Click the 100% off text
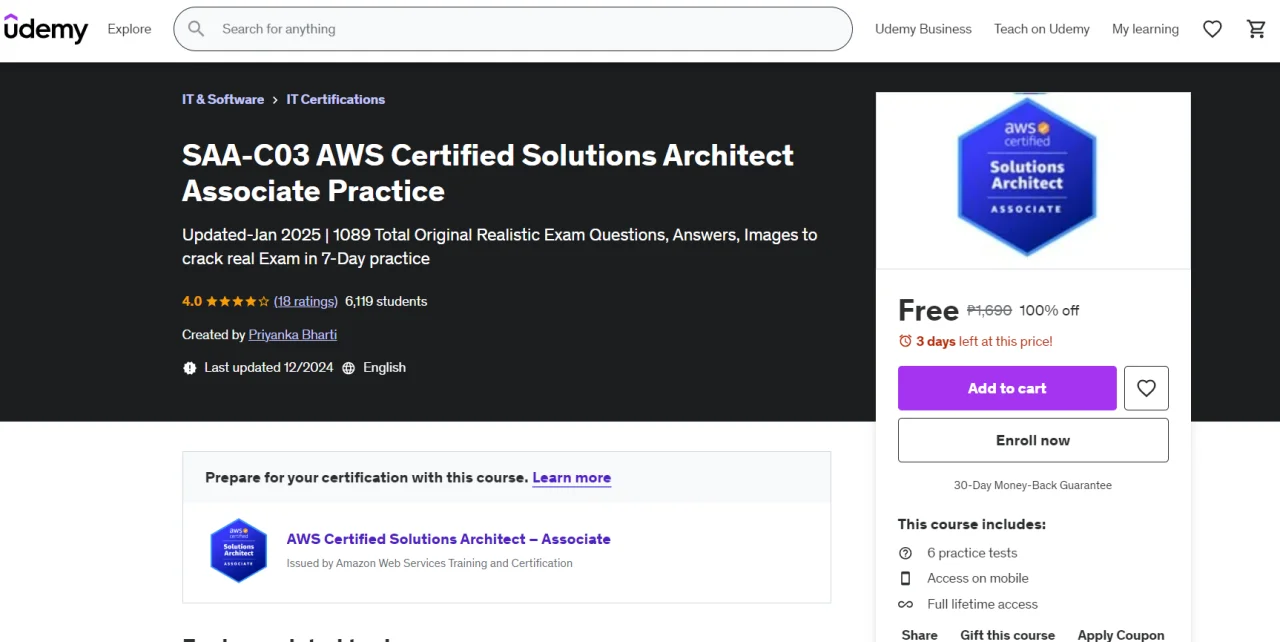1280x642 pixels. coord(1049,311)
